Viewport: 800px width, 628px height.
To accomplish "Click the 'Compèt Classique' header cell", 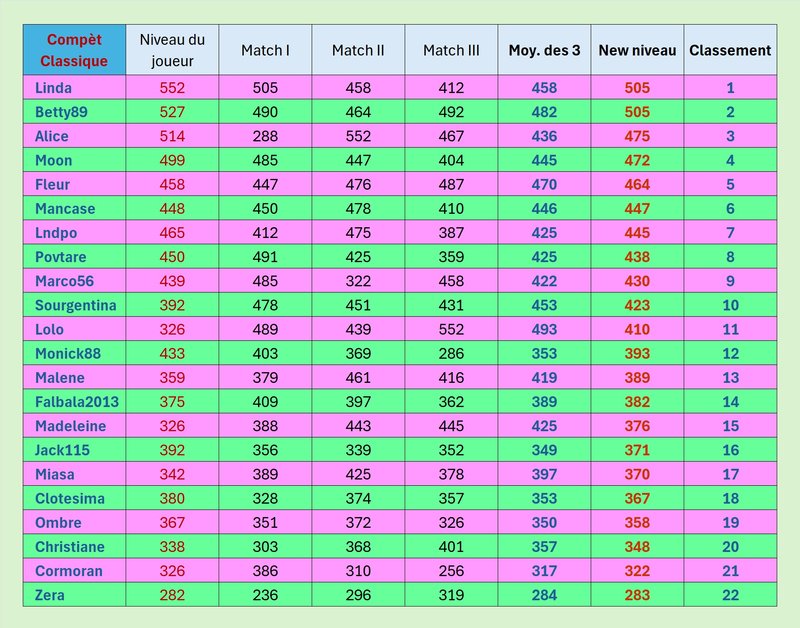I will 74,50.
